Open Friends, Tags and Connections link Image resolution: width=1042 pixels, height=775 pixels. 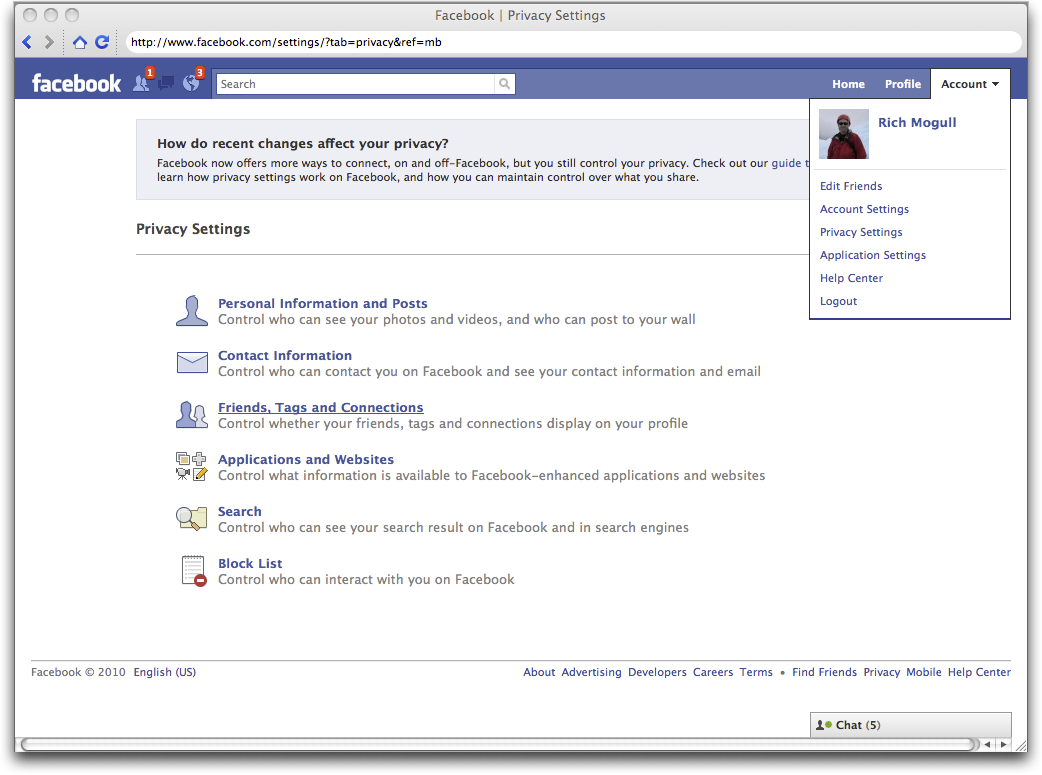pos(321,407)
